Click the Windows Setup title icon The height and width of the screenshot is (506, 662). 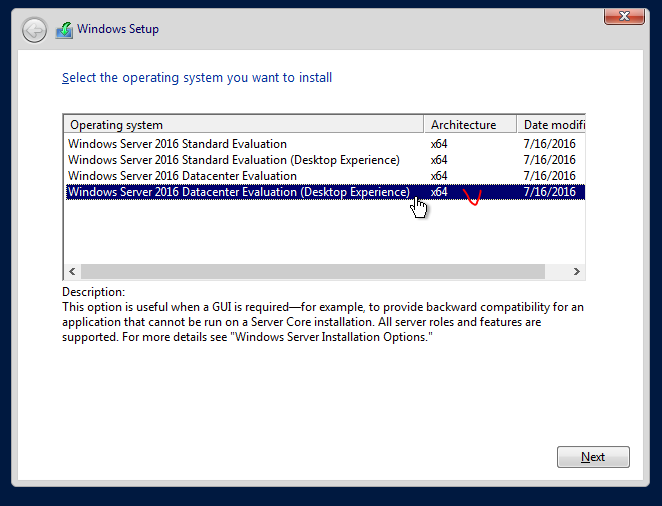point(64,30)
